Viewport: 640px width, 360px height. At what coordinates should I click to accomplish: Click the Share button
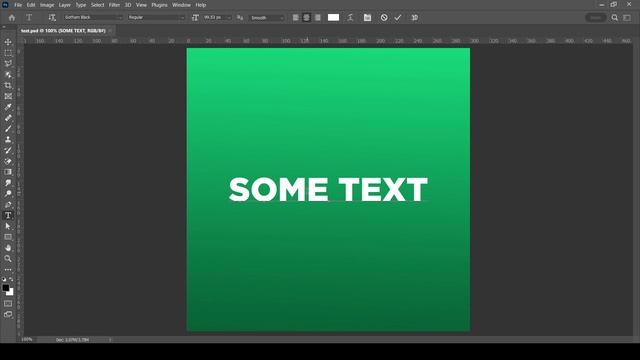[x=596, y=18]
